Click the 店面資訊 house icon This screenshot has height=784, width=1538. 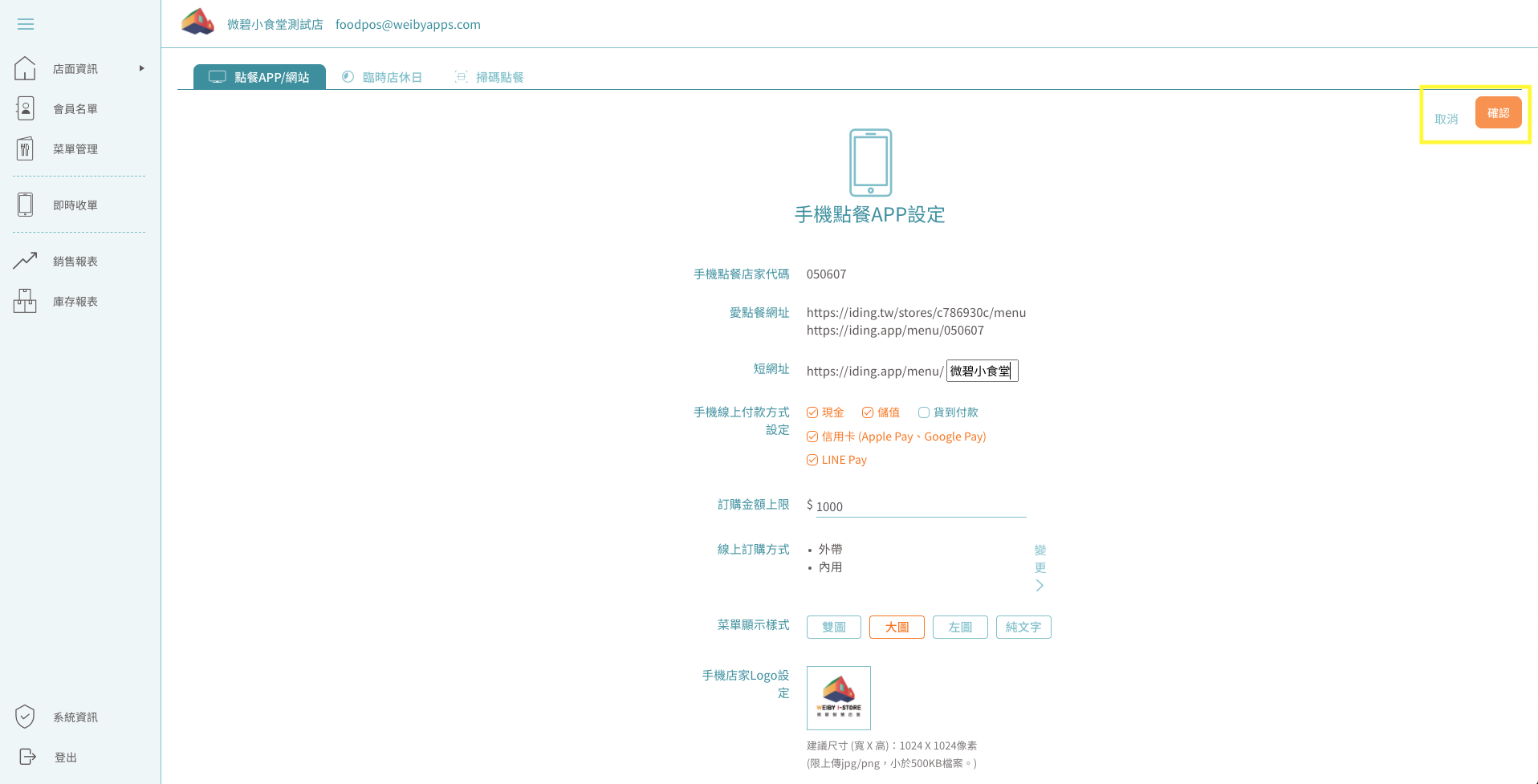tap(25, 68)
